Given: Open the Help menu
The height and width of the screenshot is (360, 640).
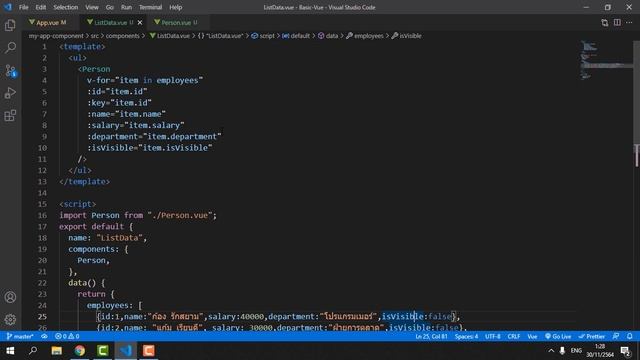Looking at the screenshot, I should pos(176,7).
